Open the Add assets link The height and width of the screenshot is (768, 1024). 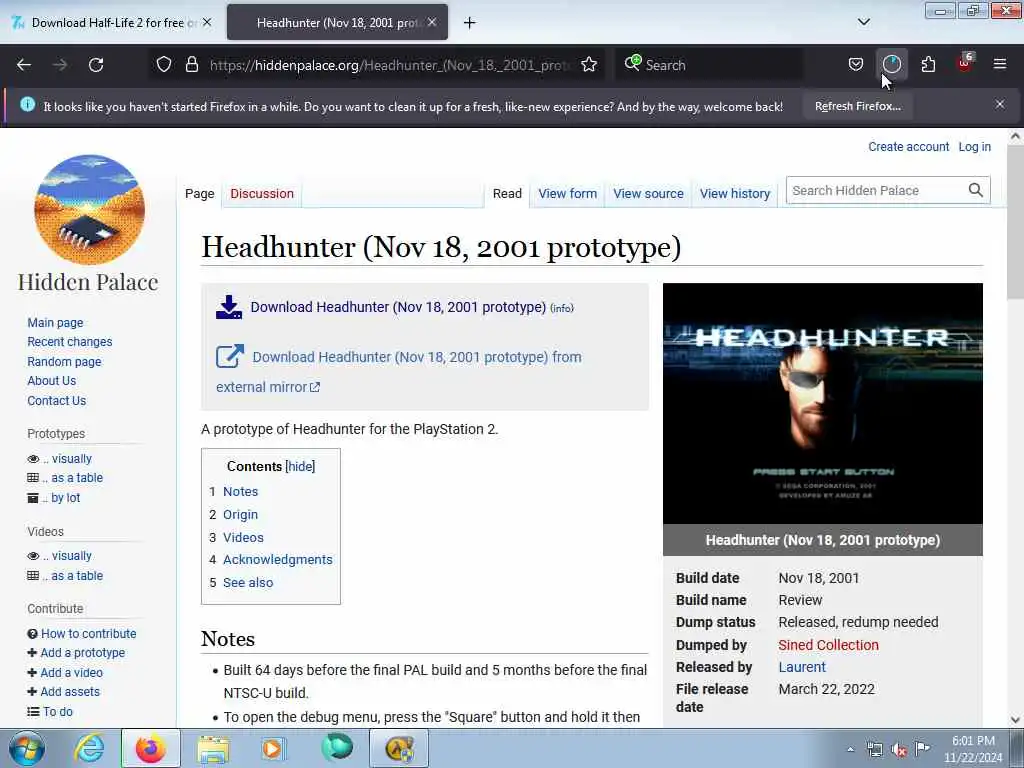[x=70, y=691]
